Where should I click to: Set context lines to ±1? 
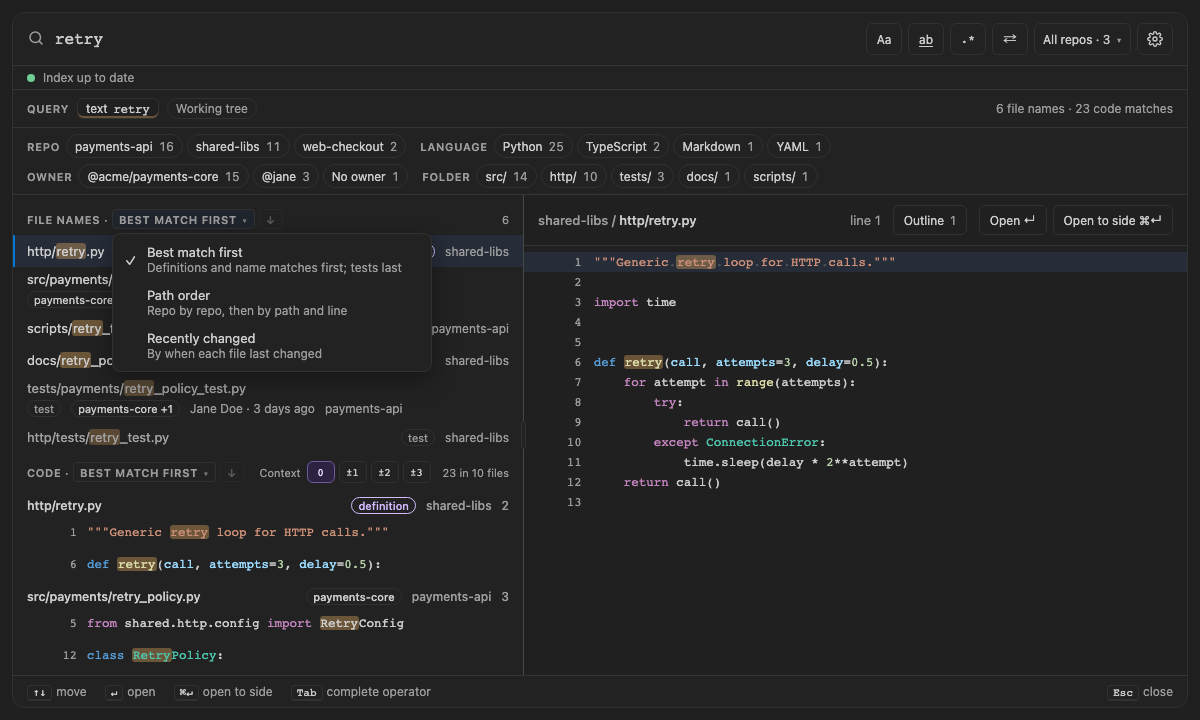pyautogui.click(x=352, y=473)
